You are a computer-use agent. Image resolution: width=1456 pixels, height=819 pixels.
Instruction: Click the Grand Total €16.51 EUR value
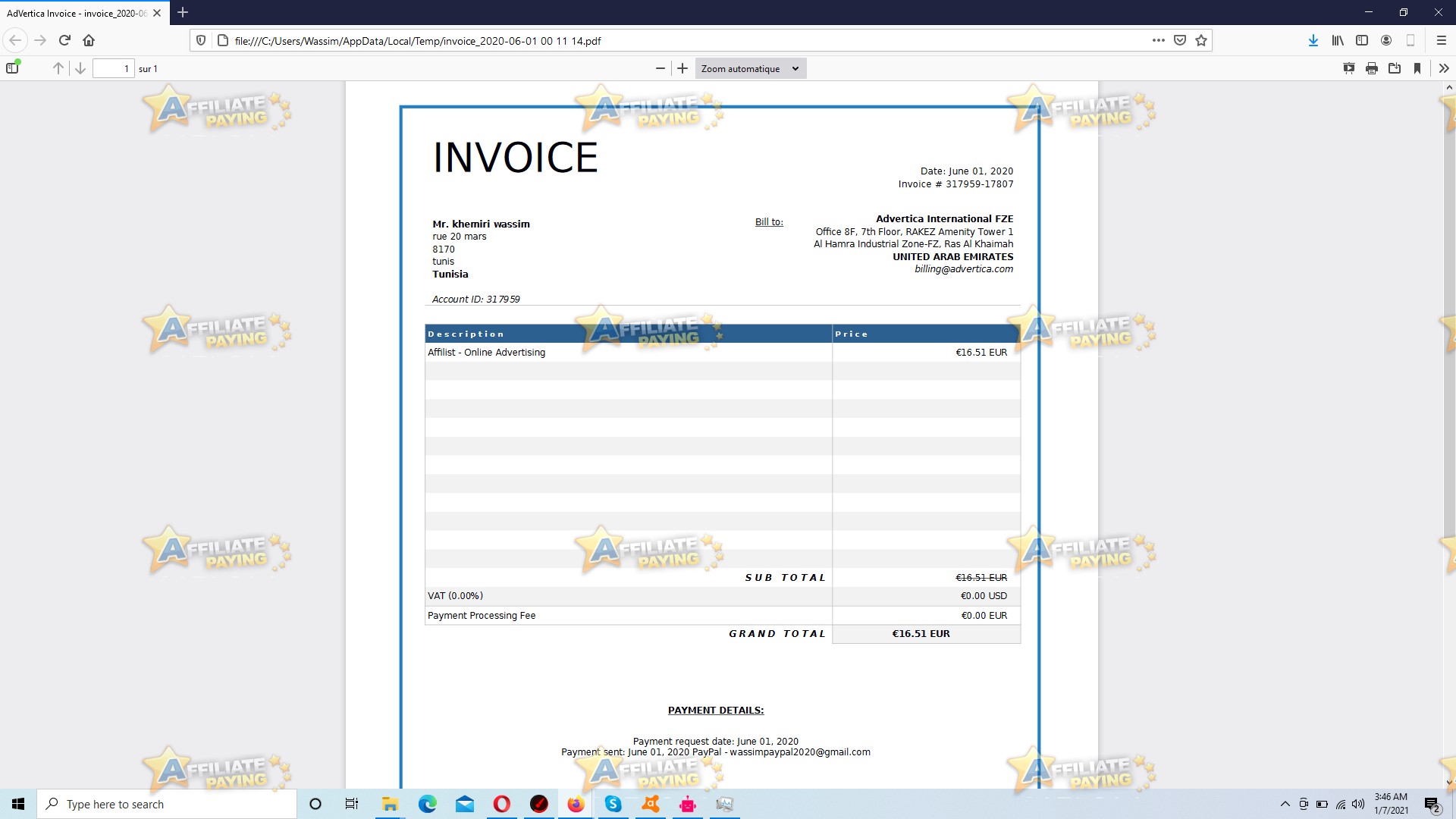[921, 634]
